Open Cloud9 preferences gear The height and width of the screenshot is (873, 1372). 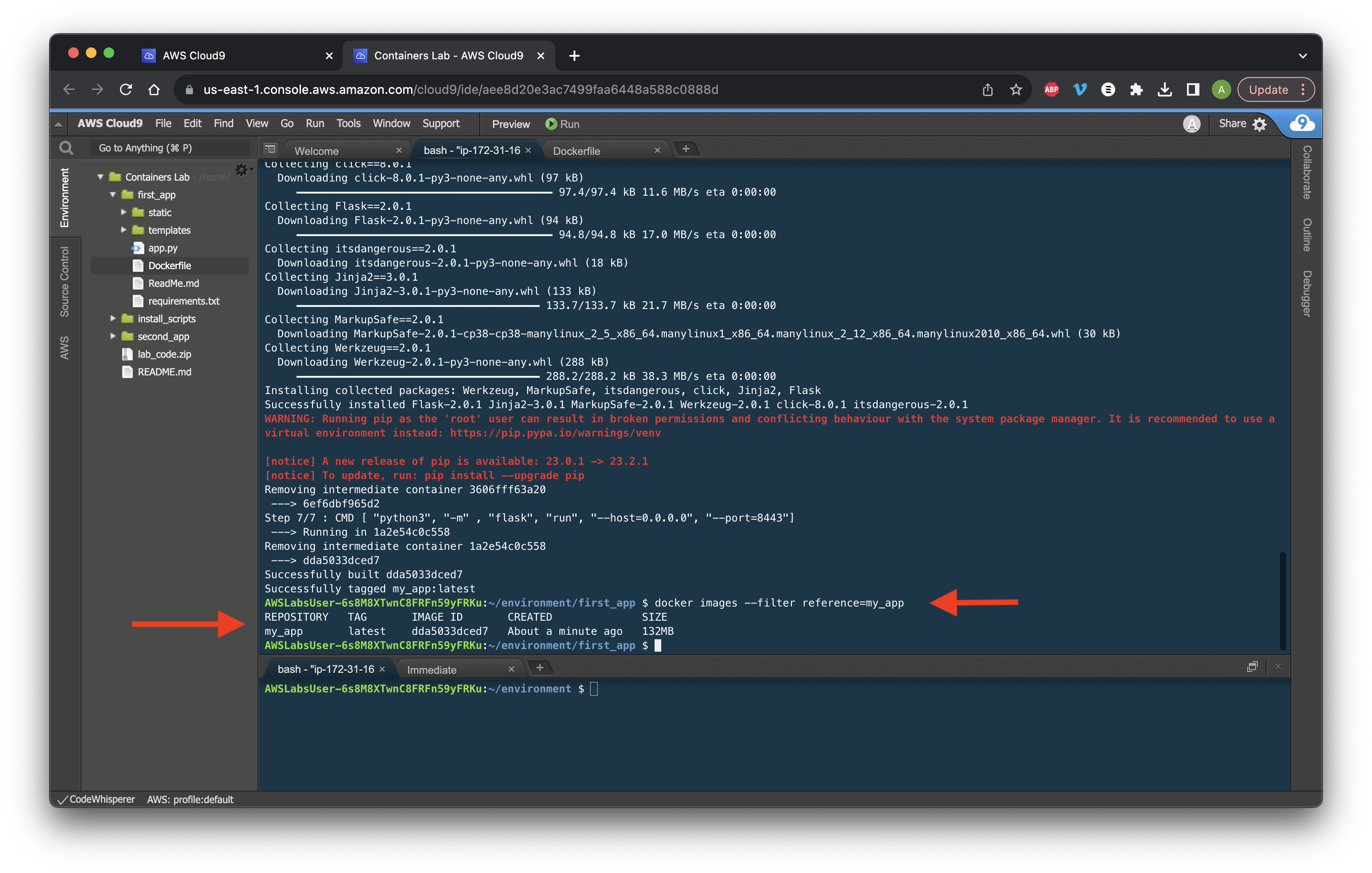pos(1259,124)
